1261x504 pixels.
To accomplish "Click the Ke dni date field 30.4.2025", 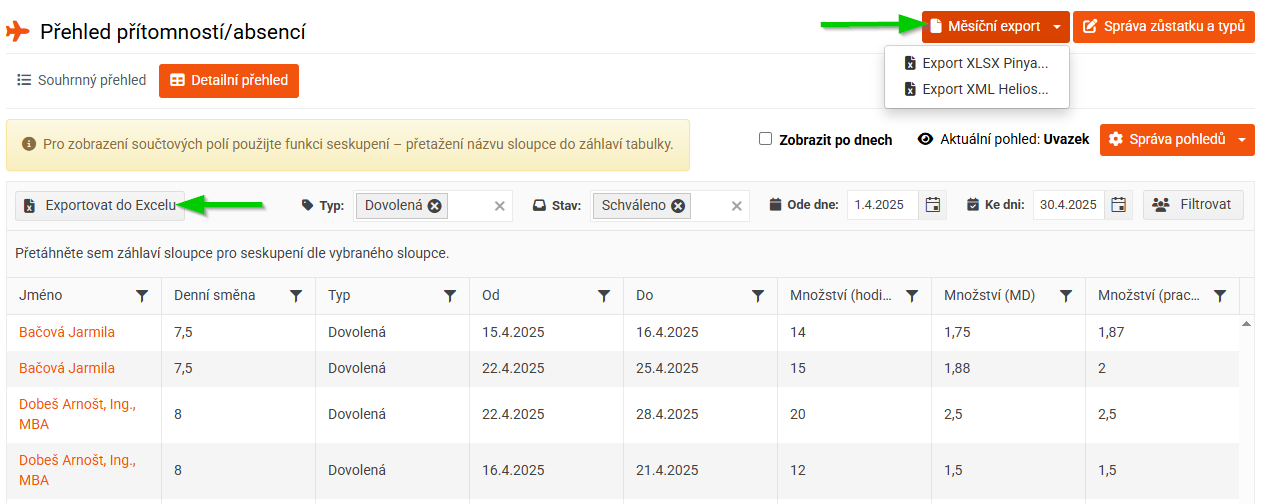I will 1070,205.
